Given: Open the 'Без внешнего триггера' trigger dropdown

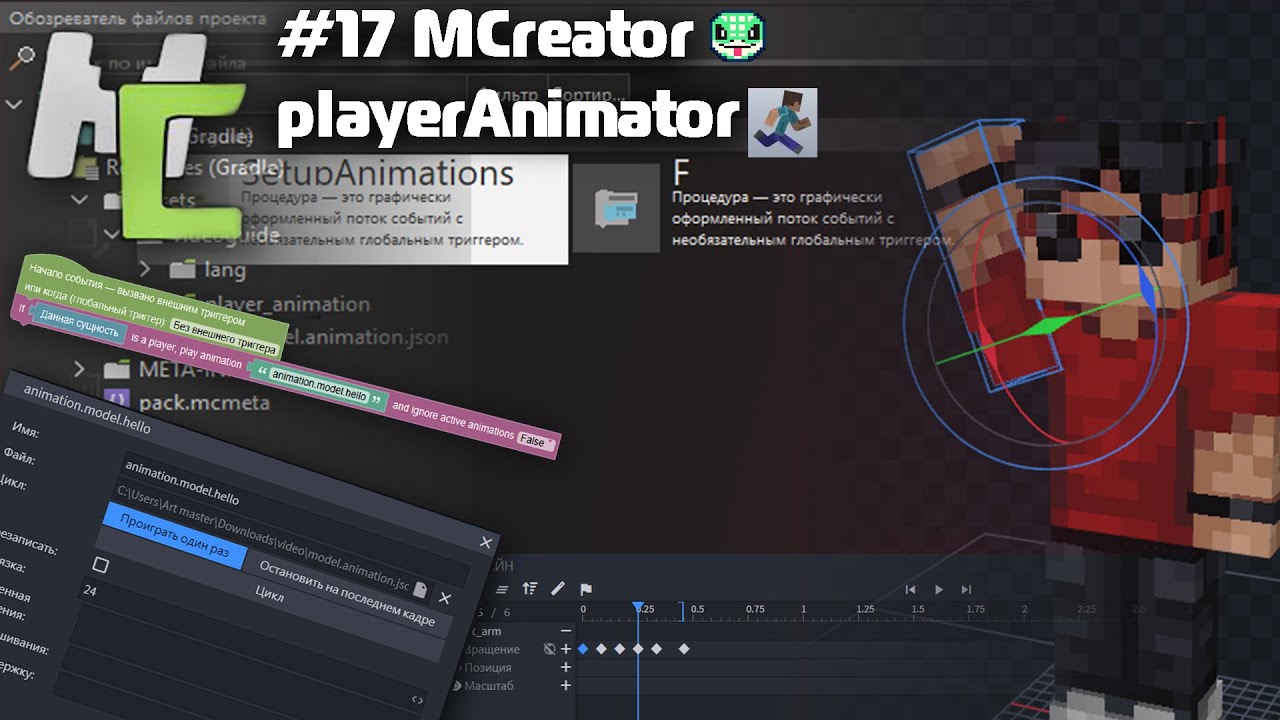Looking at the screenshot, I should pos(223,336).
